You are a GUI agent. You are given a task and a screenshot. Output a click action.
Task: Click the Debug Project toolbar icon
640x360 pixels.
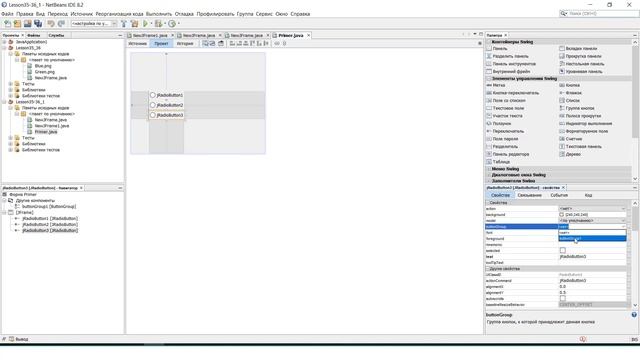tap(158, 24)
